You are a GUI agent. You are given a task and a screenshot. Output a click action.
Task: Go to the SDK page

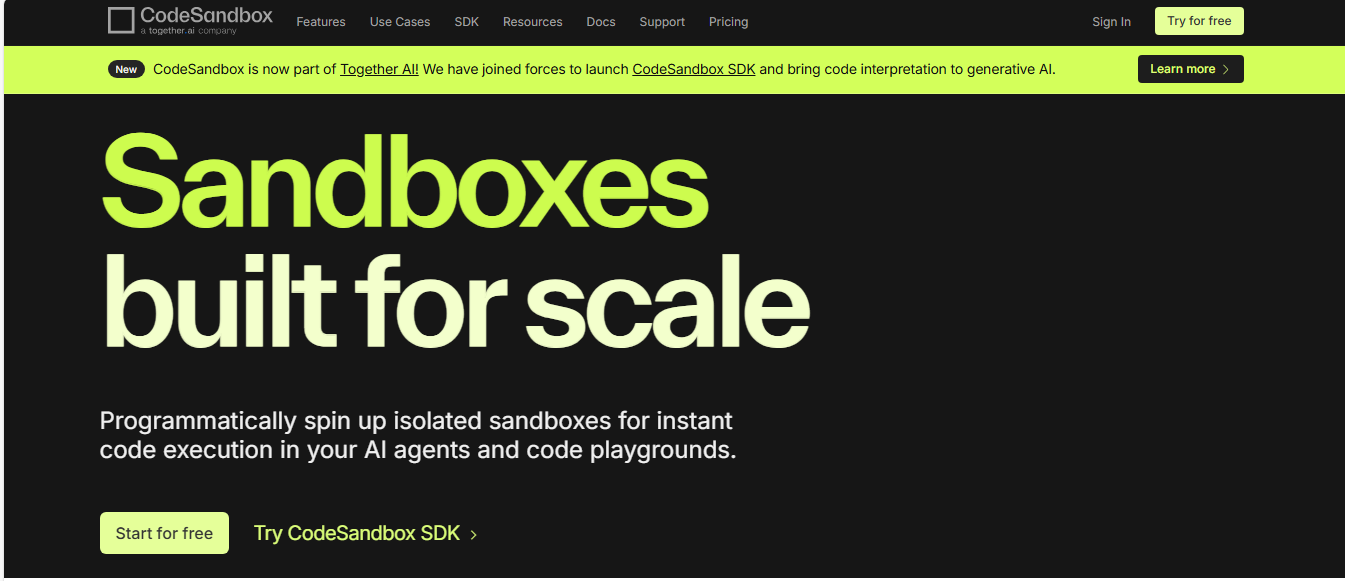pyautogui.click(x=467, y=22)
